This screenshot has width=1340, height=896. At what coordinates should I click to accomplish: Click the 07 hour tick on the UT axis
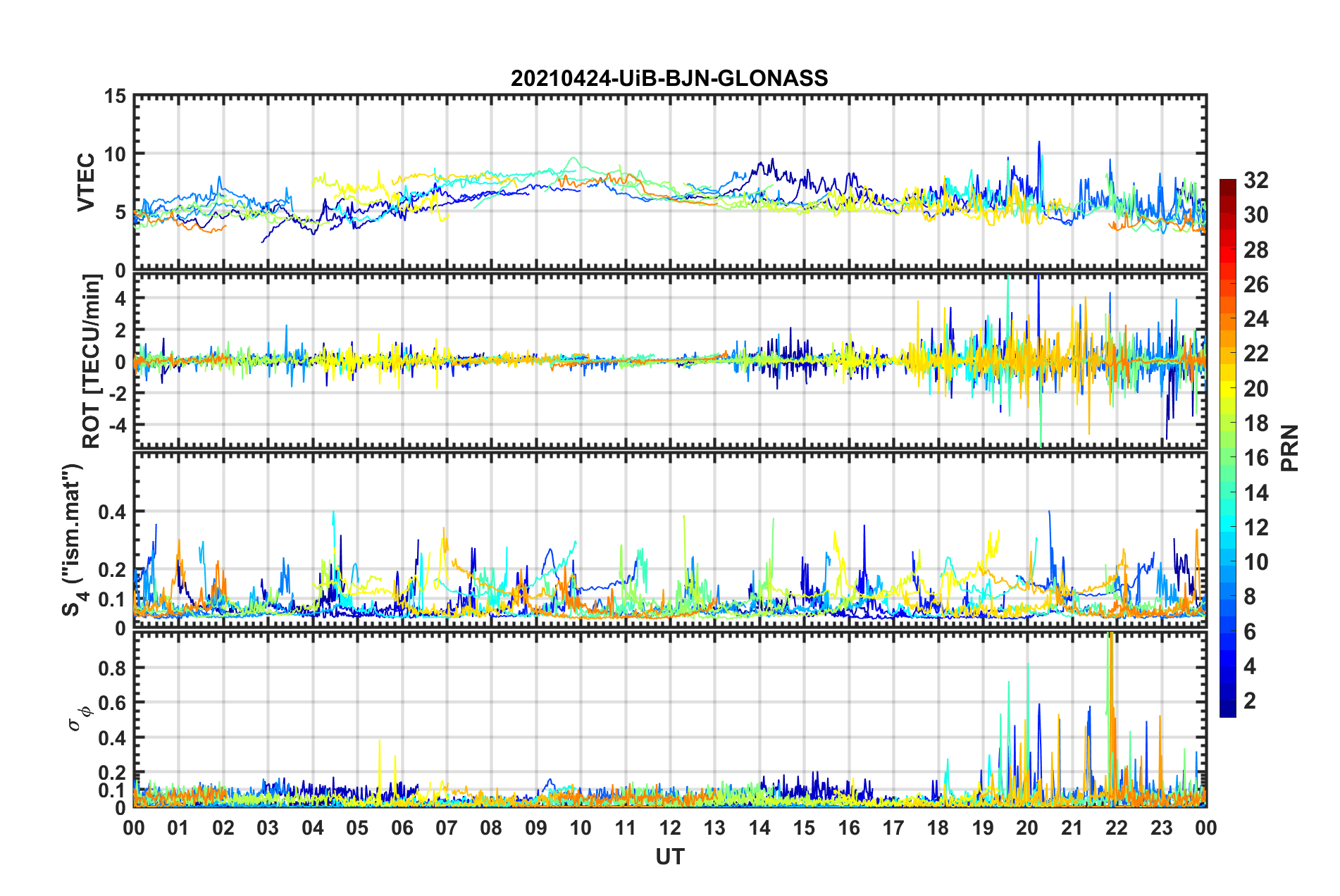(x=447, y=828)
